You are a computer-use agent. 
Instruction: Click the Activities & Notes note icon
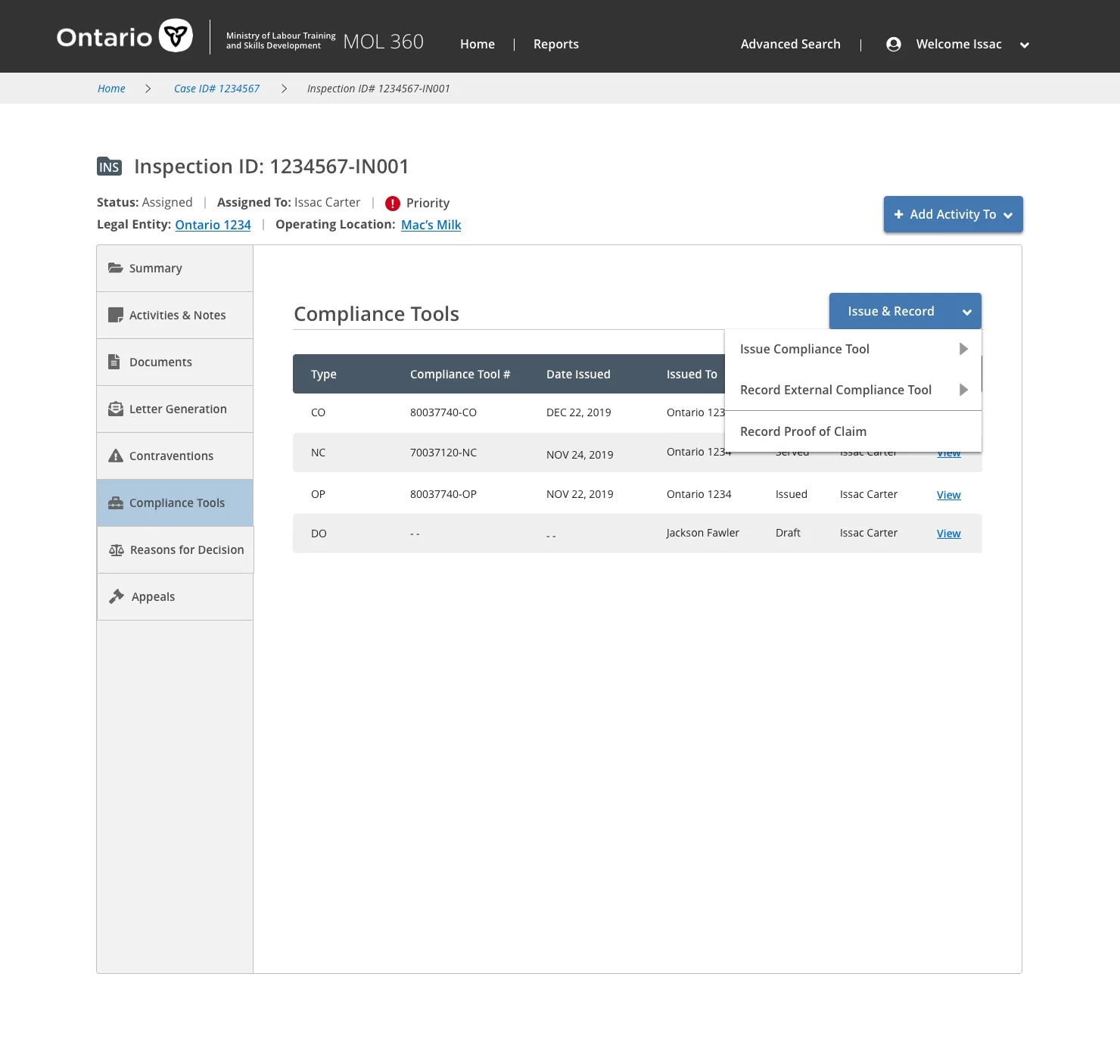coord(116,315)
